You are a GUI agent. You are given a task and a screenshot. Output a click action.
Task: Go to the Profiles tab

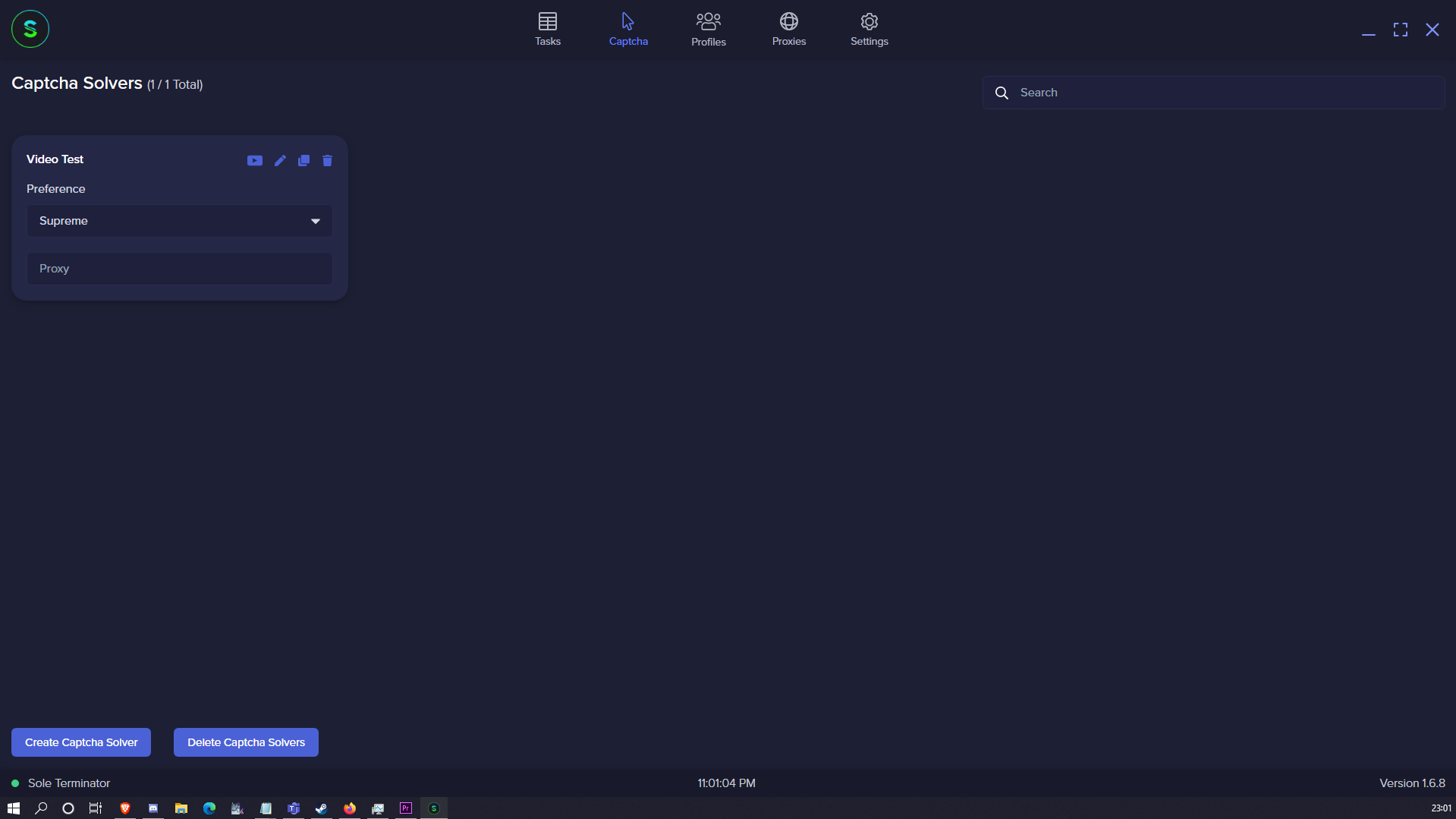[x=708, y=29]
